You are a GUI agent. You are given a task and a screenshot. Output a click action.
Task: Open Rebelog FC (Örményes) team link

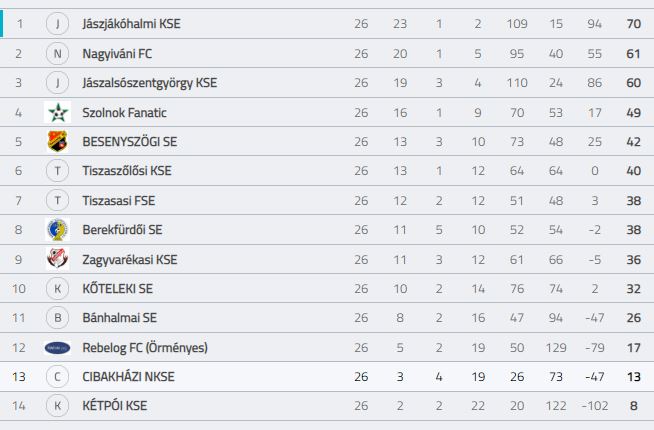145,347
